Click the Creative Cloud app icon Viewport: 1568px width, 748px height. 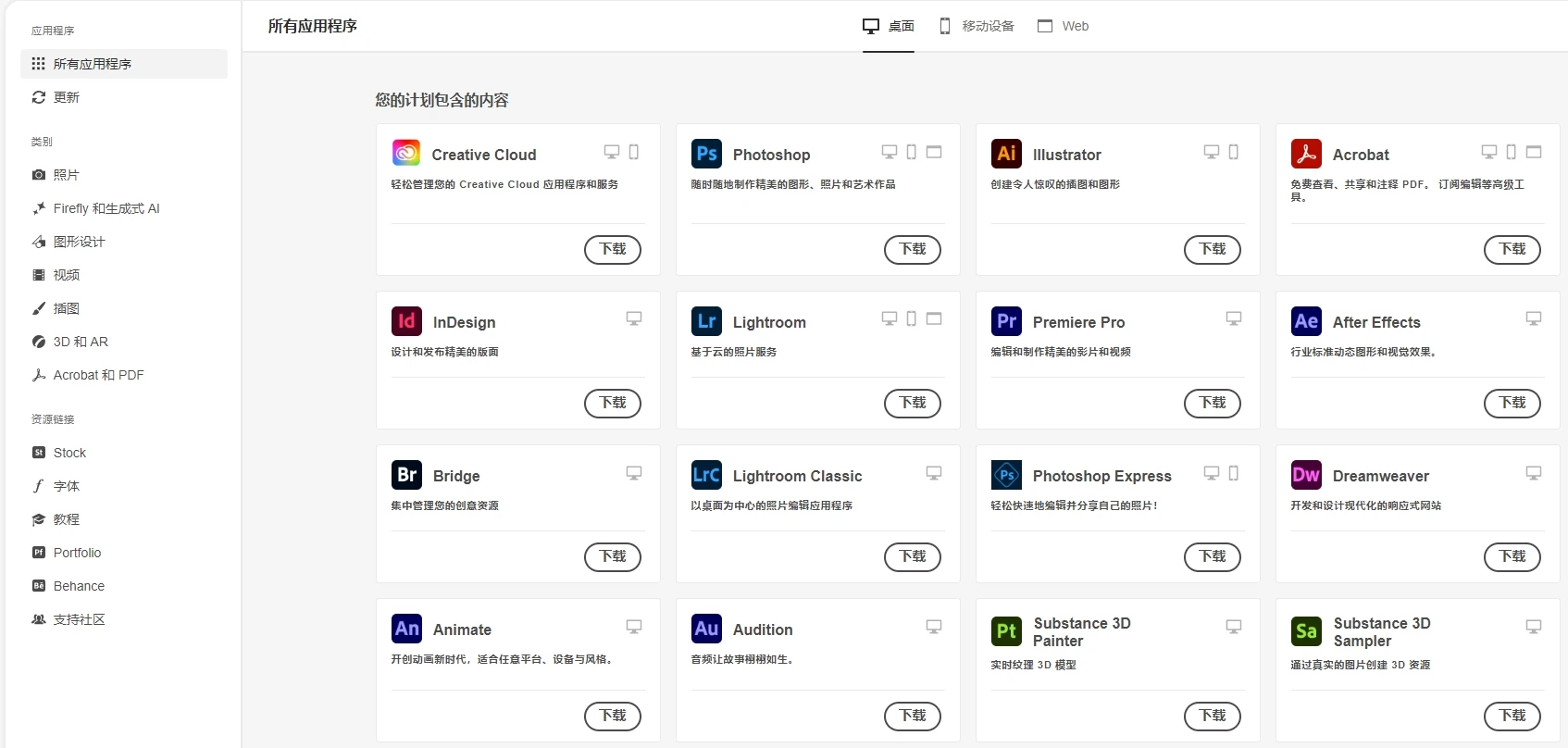(406, 153)
